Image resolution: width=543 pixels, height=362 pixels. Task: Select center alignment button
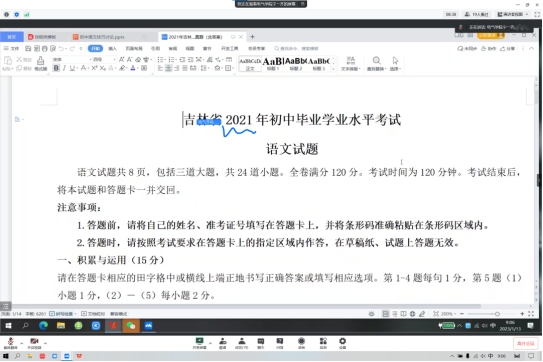point(168,68)
